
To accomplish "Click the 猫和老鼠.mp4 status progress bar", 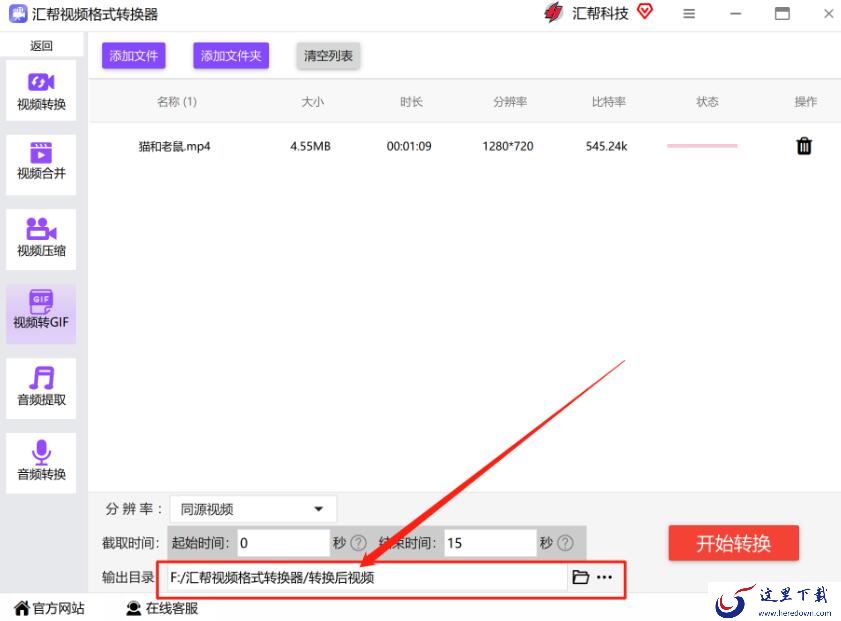I will pos(702,146).
